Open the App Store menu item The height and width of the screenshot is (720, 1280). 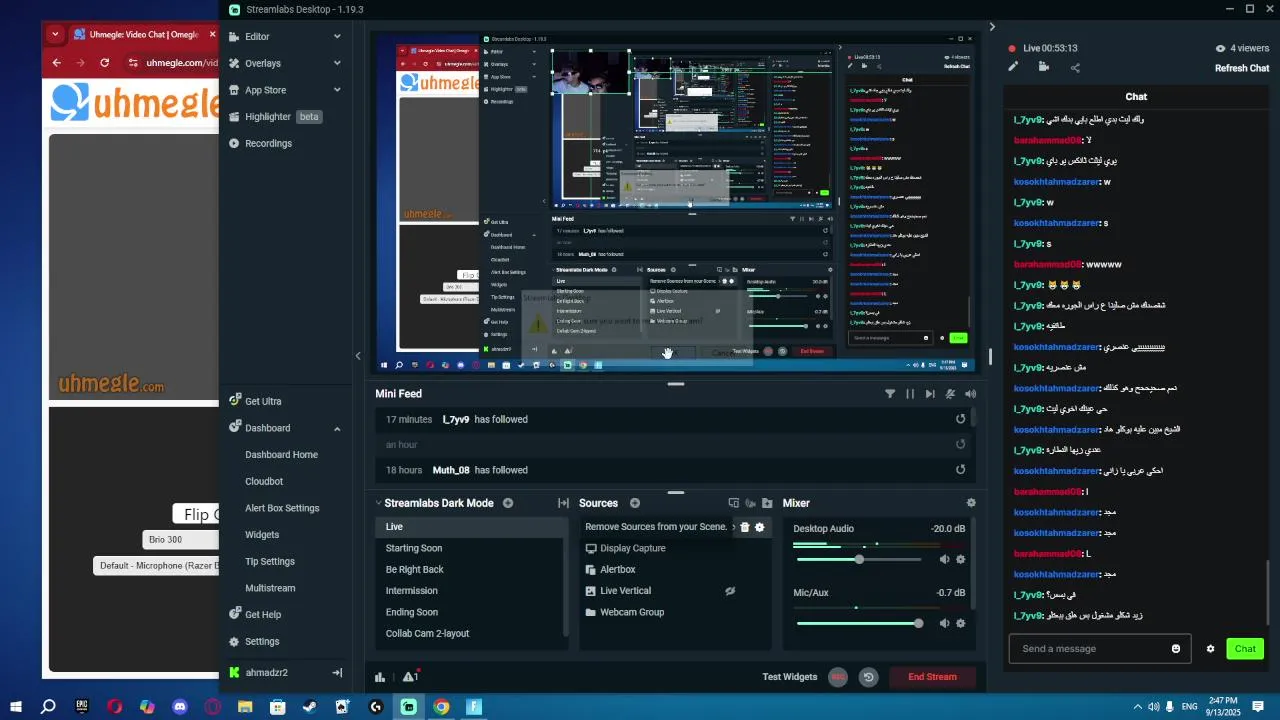click(265, 90)
